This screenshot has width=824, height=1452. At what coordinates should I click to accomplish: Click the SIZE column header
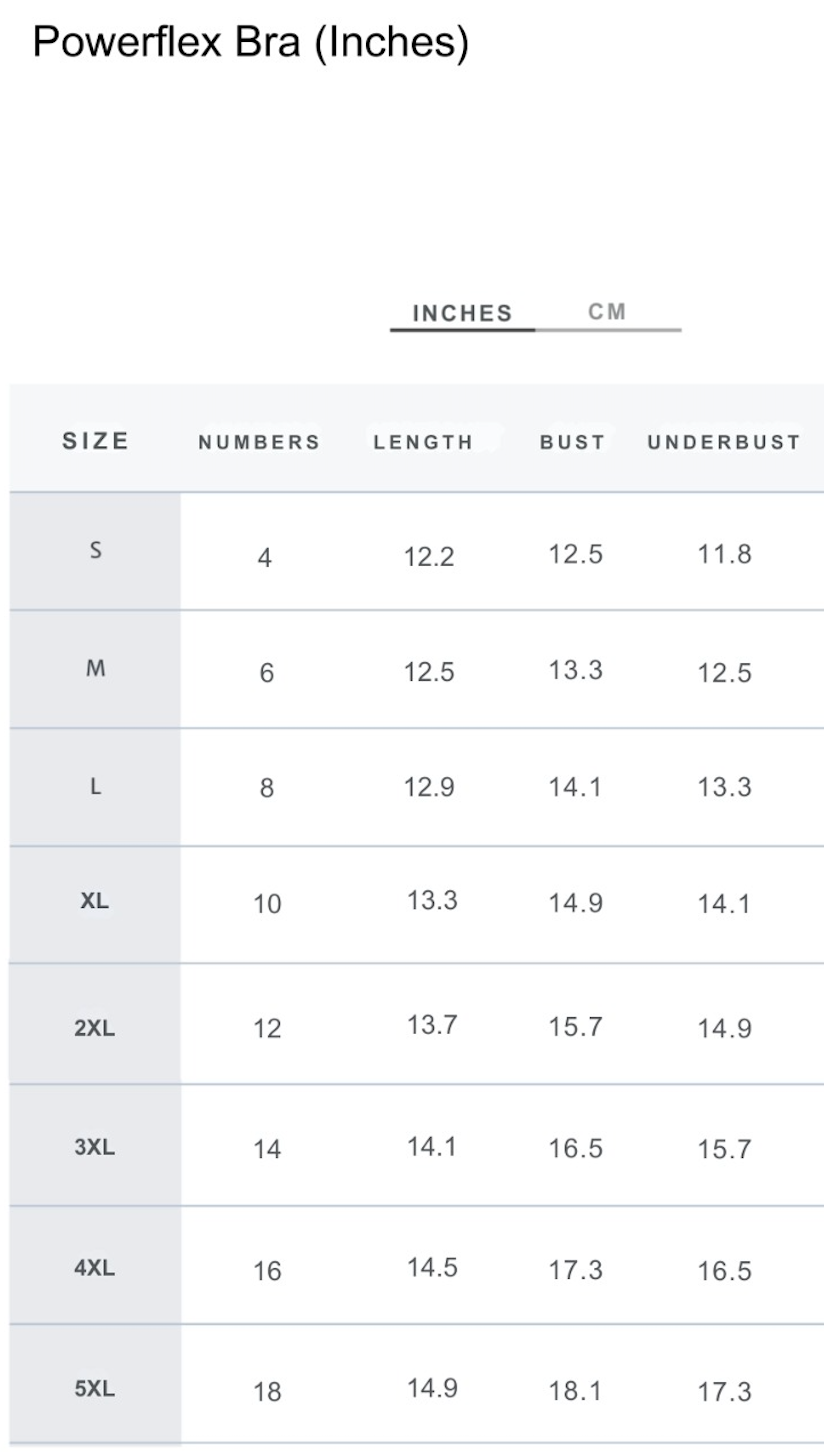pyautogui.click(x=96, y=441)
